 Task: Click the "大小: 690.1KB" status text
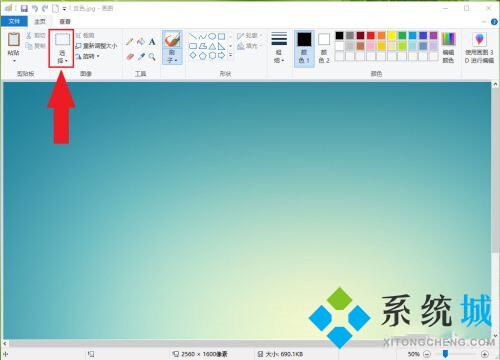[x=284, y=354]
